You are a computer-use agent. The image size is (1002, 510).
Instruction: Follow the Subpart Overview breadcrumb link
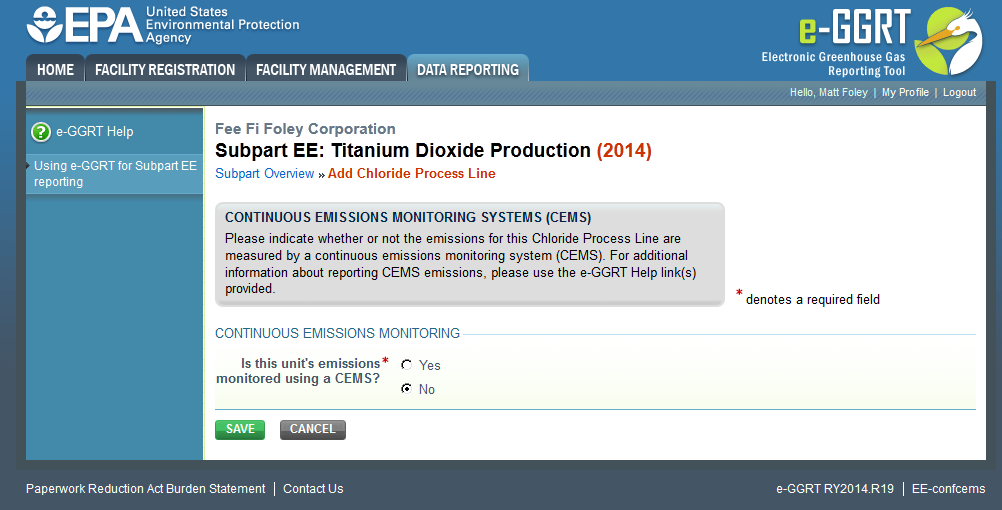[x=265, y=174]
